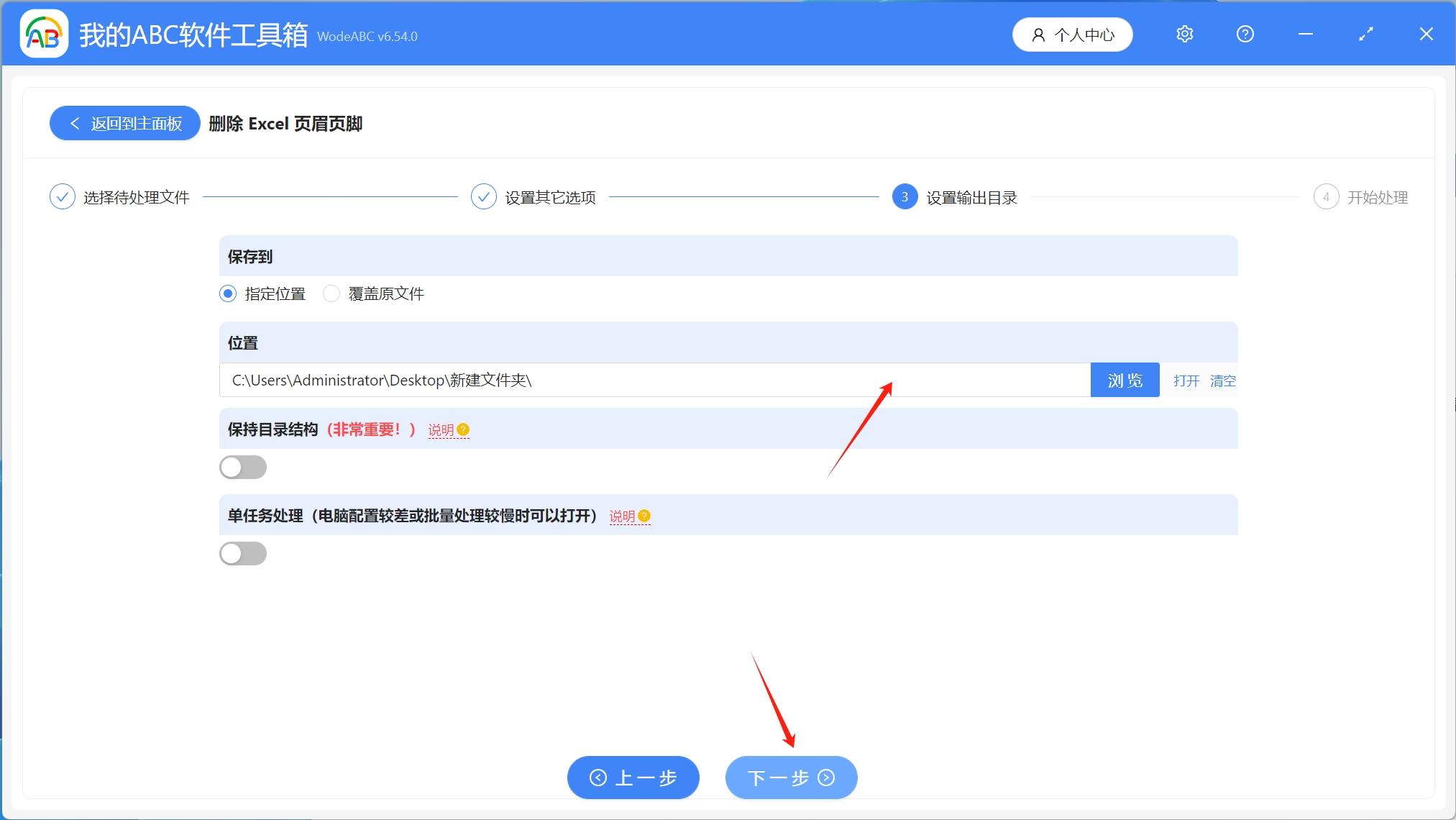Click inside the output path input field
The height and width of the screenshot is (820, 1456).
pos(647,380)
